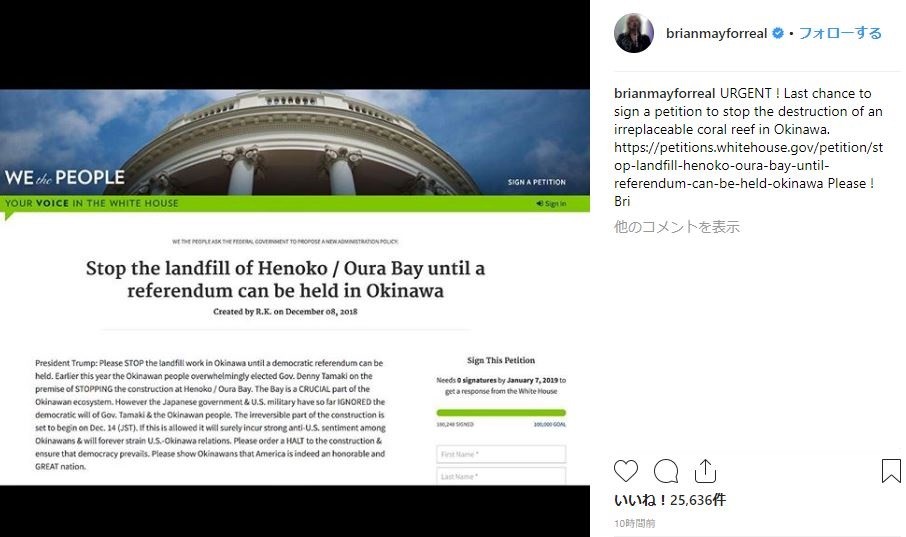Click brianmayforreal username in the caption
This screenshot has height=537, width=906.
[664, 93]
